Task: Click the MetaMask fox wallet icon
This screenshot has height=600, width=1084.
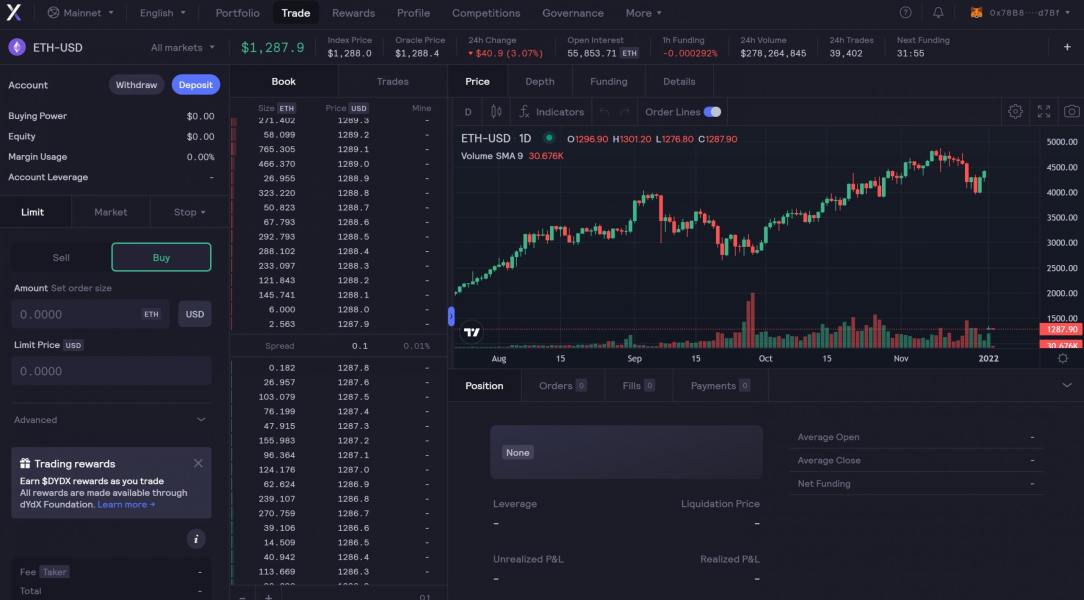Action: (x=976, y=12)
